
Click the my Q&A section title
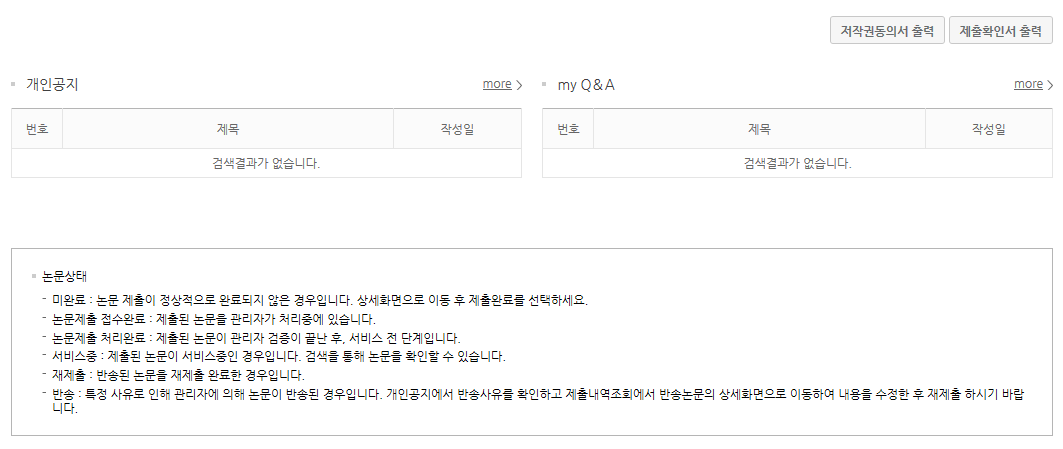586,85
